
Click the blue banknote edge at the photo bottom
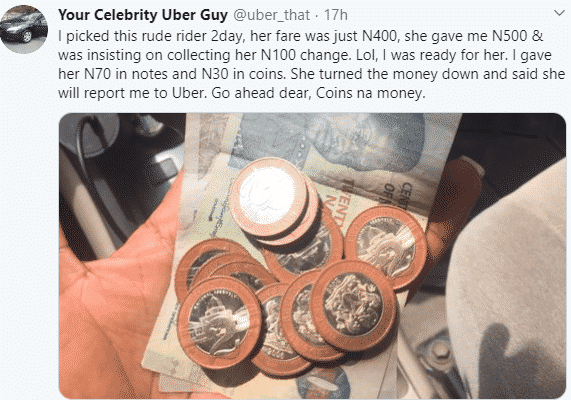coord(322,383)
